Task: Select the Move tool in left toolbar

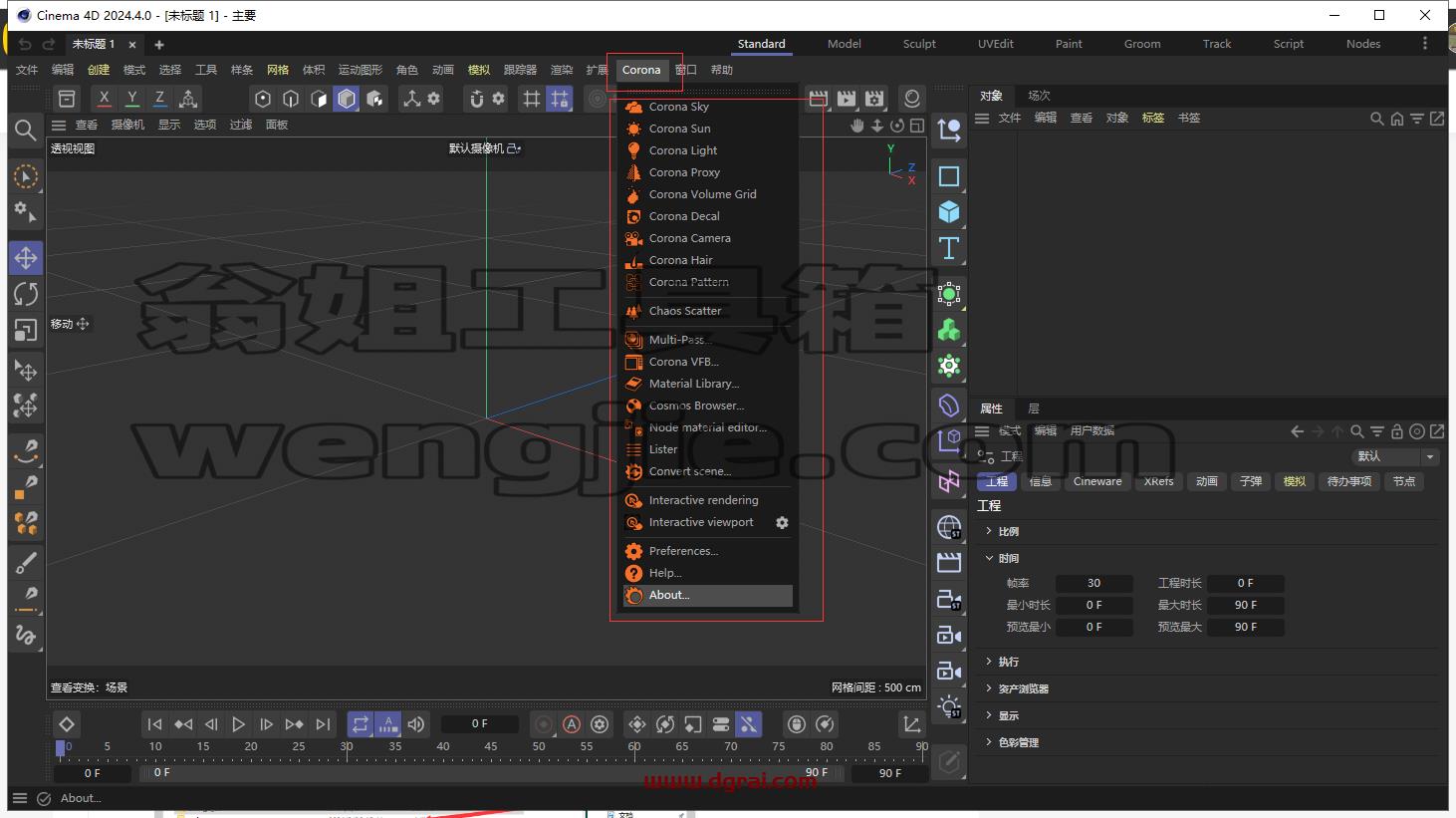Action: click(26, 258)
